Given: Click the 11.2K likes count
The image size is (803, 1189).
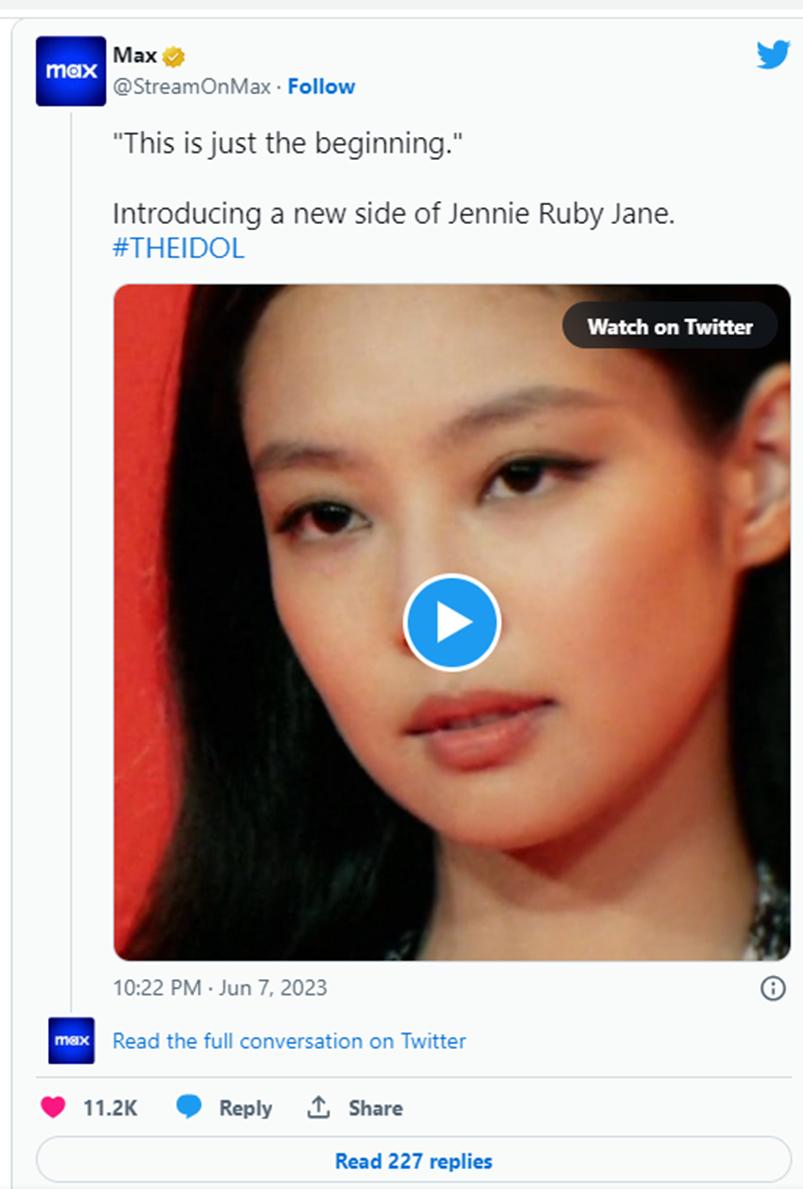Looking at the screenshot, I should click(110, 1108).
